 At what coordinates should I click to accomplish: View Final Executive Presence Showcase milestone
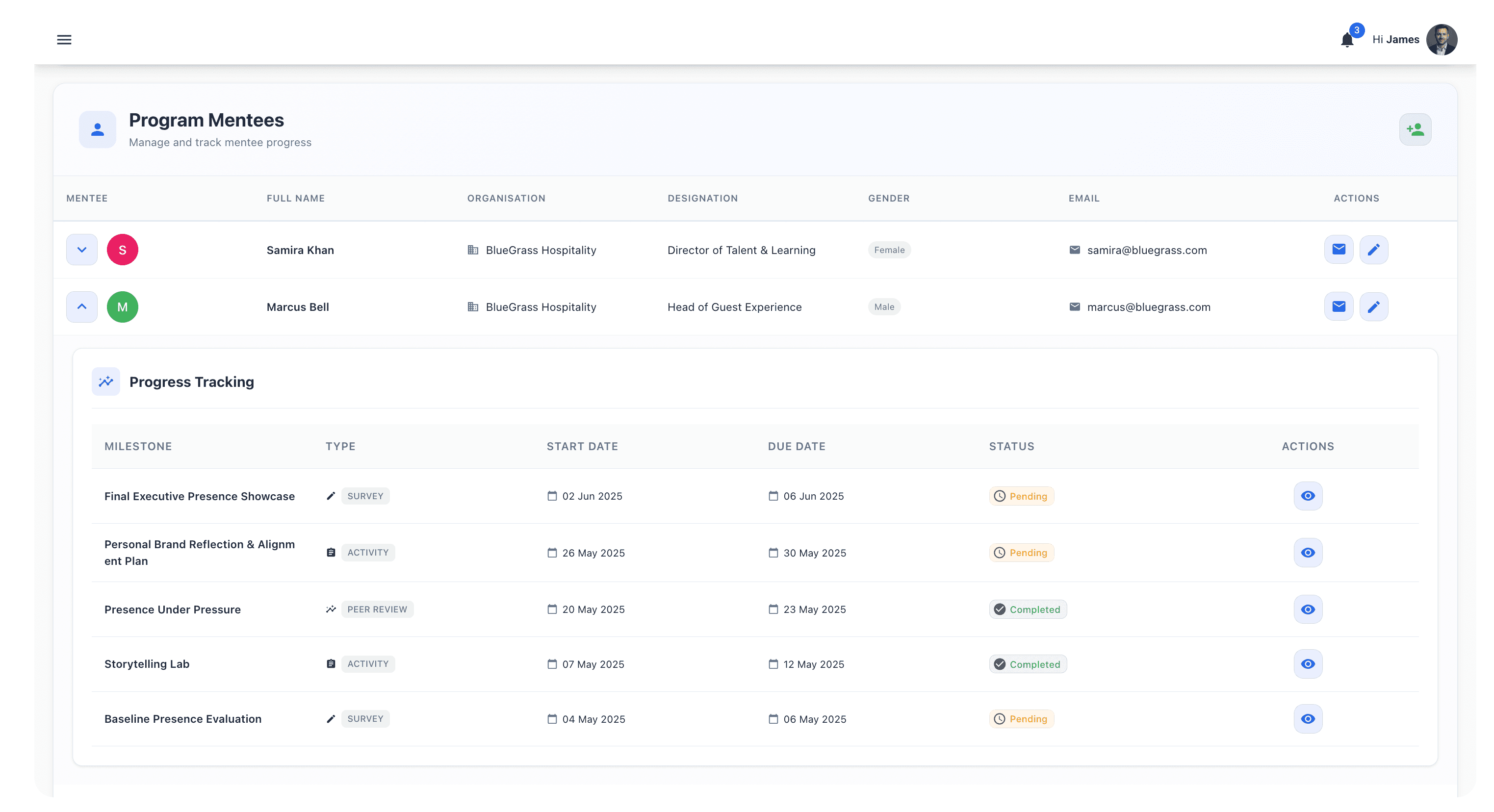tap(1307, 496)
